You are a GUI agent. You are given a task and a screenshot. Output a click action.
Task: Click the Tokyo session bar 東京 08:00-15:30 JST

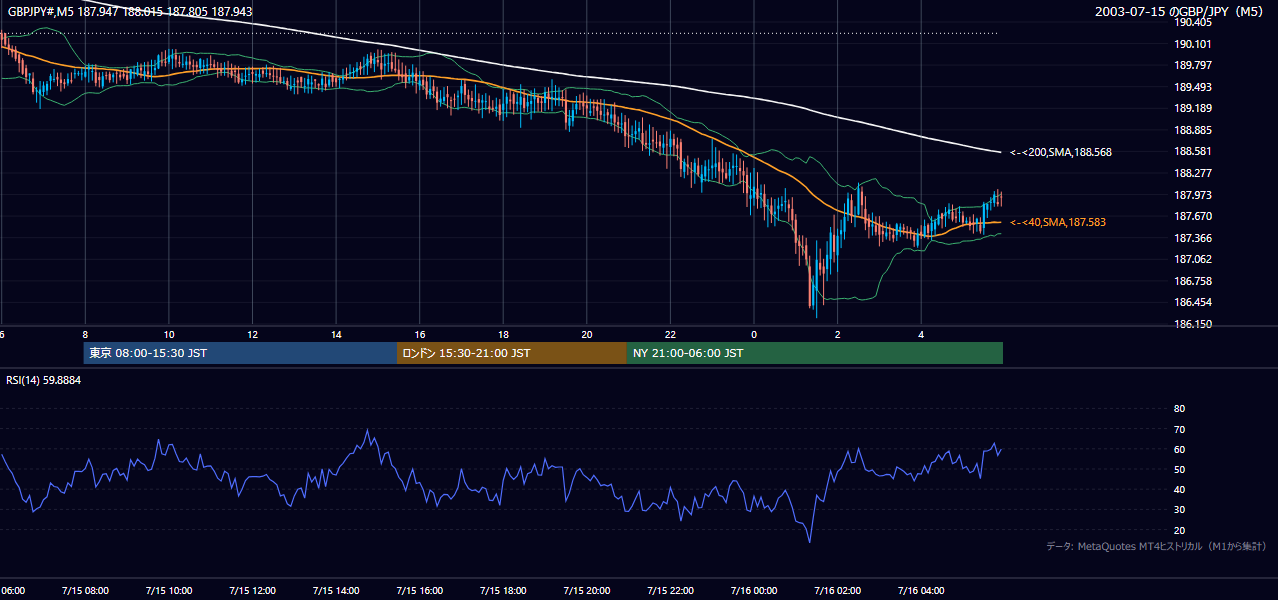tap(241, 353)
